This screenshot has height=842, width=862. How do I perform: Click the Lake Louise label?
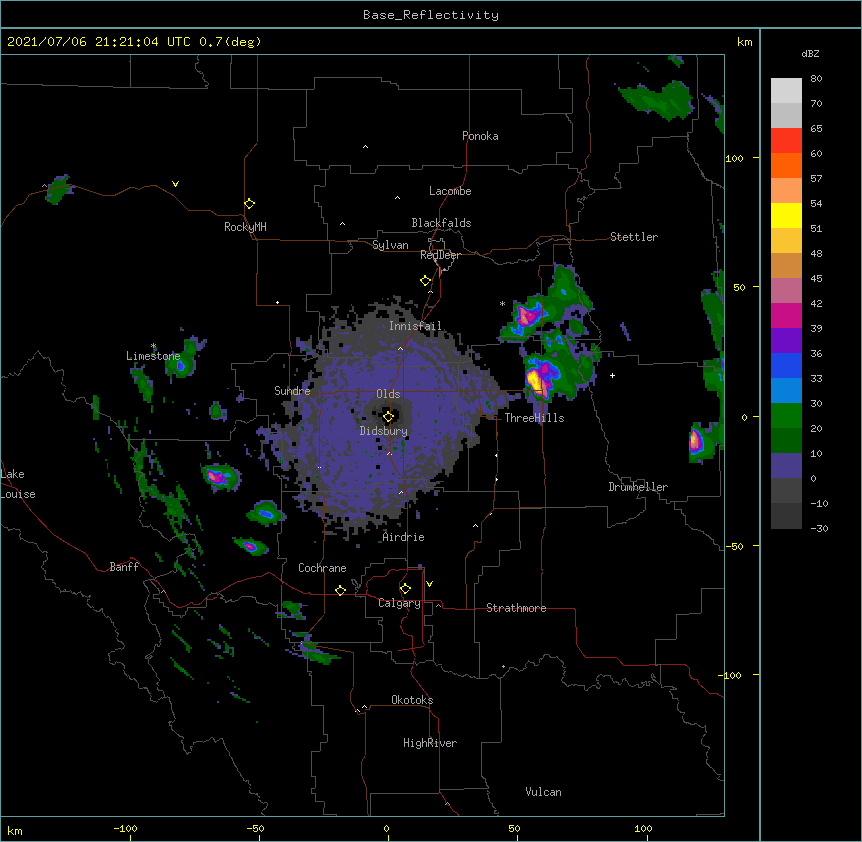[x=18, y=484]
